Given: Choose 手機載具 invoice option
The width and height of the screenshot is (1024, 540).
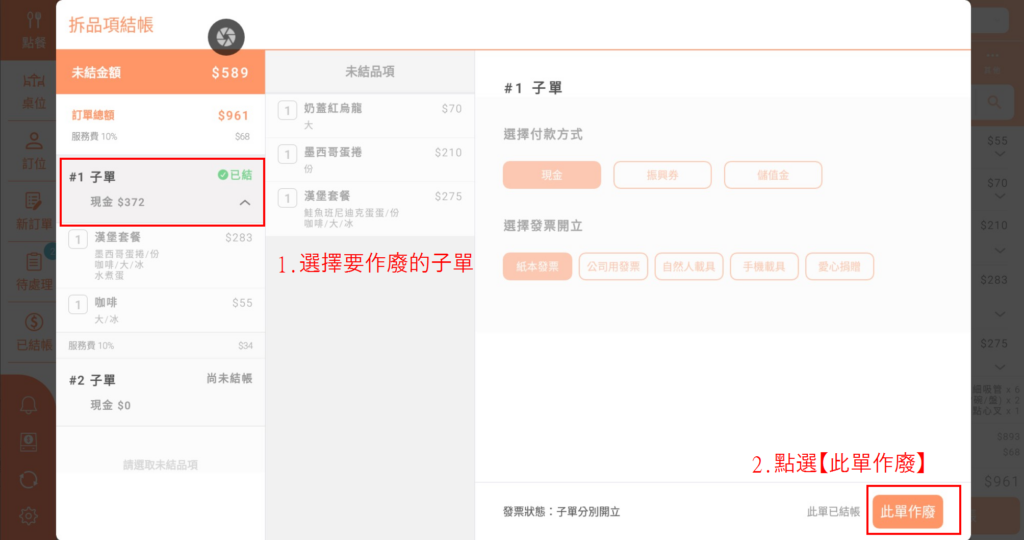Looking at the screenshot, I should (x=765, y=266).
